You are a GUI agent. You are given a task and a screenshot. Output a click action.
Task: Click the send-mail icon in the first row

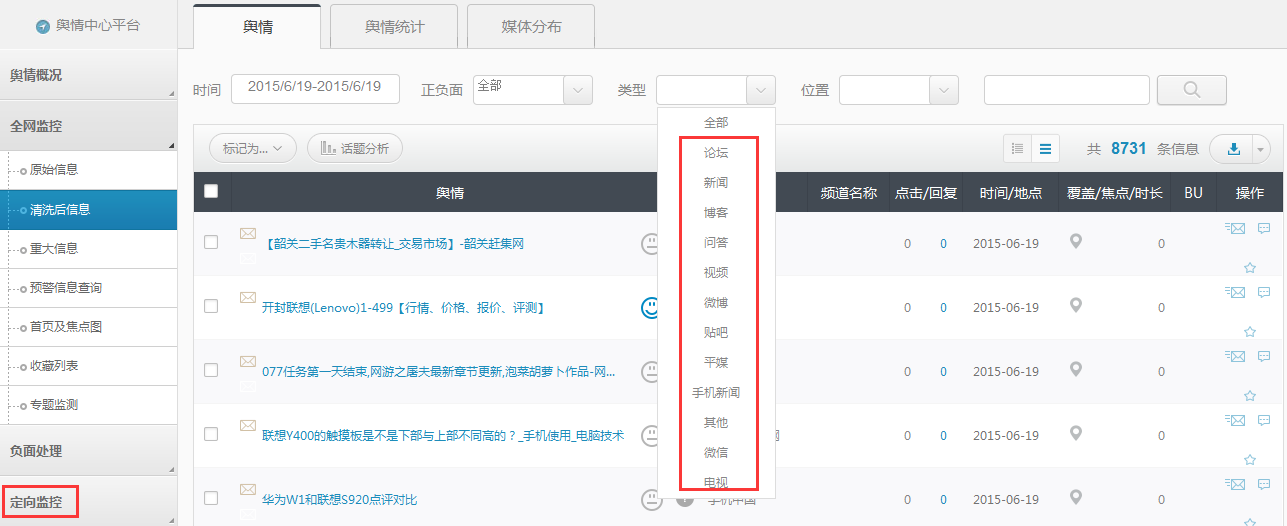point(1235,229)
